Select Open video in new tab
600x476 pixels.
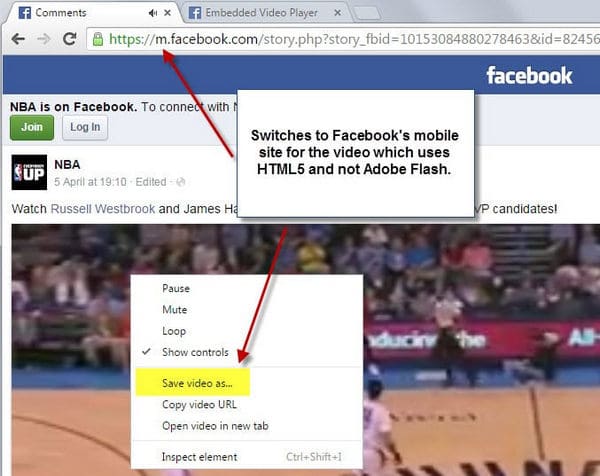[215, 426]
